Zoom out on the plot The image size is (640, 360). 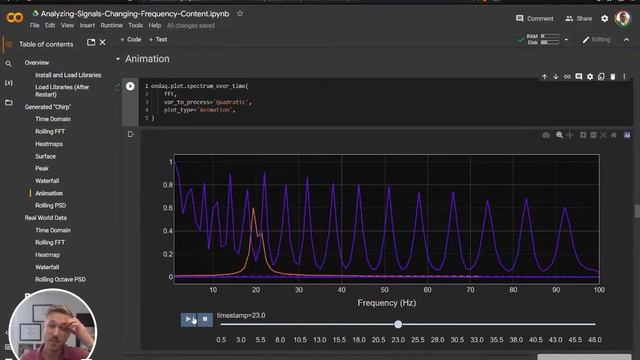pyautogui.click(x=593, y=135)
